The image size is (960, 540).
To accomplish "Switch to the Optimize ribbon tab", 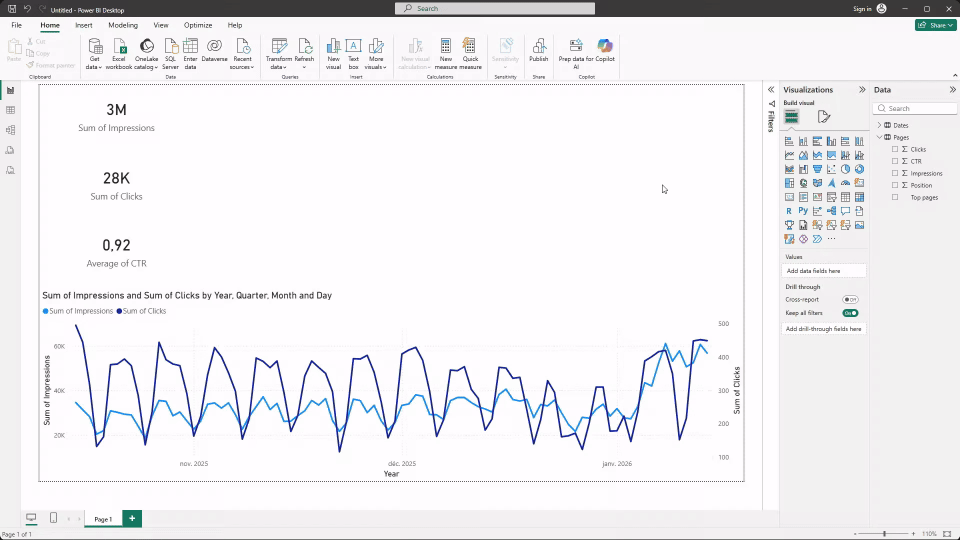I will (x=198, y=25).
